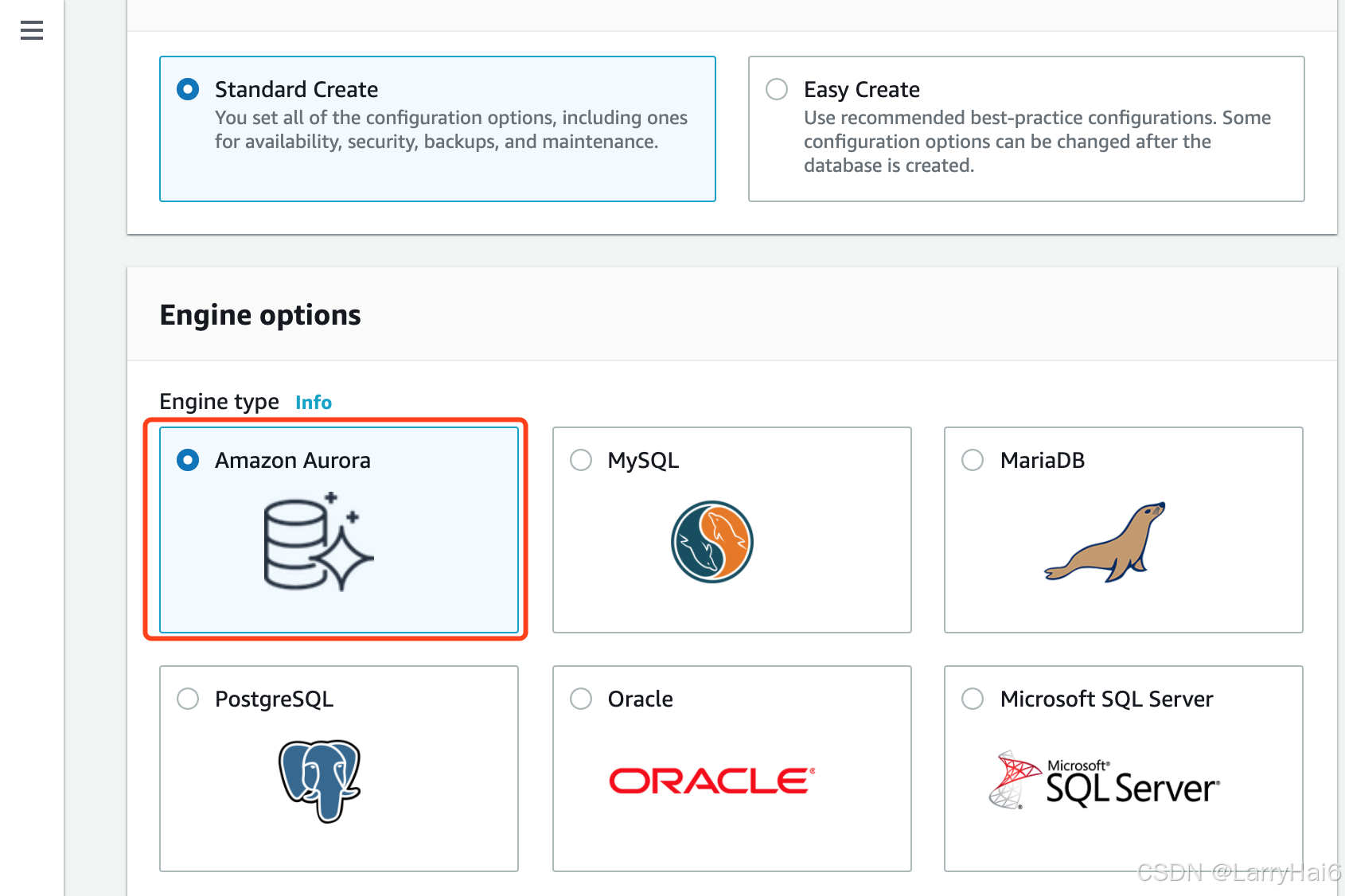Select the PostgreSQL engine radio button
Image resolution: width=1345 pixels, height=896 pixels.
coord(188,699)
